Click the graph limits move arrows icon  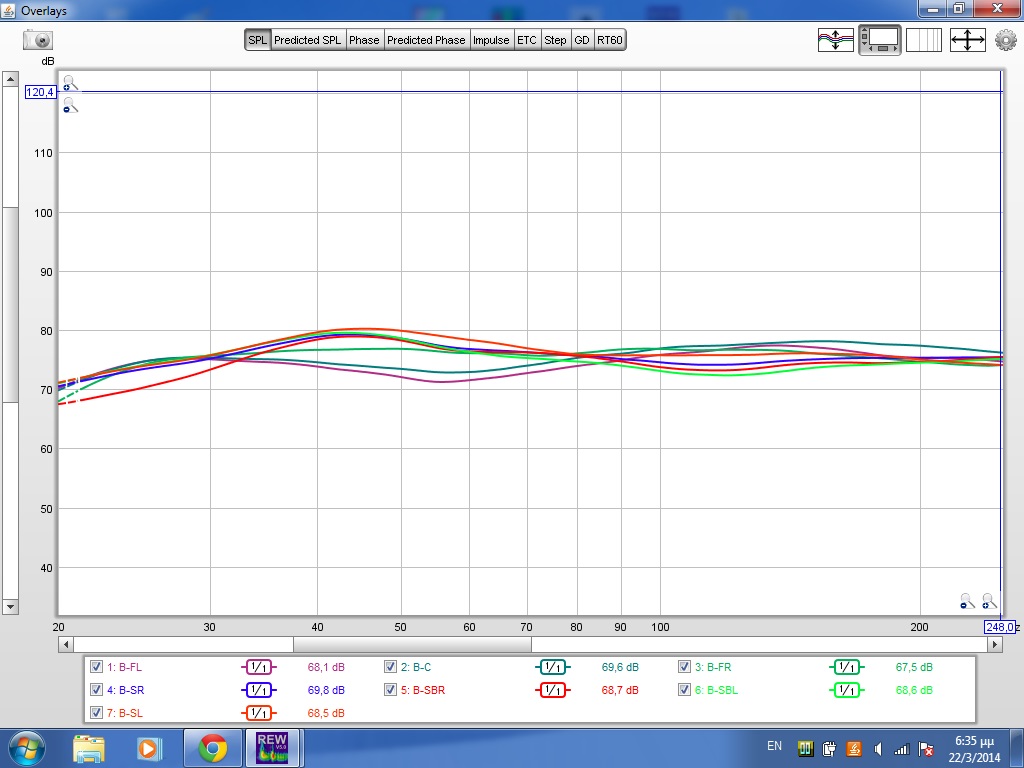tap(967, 40)
